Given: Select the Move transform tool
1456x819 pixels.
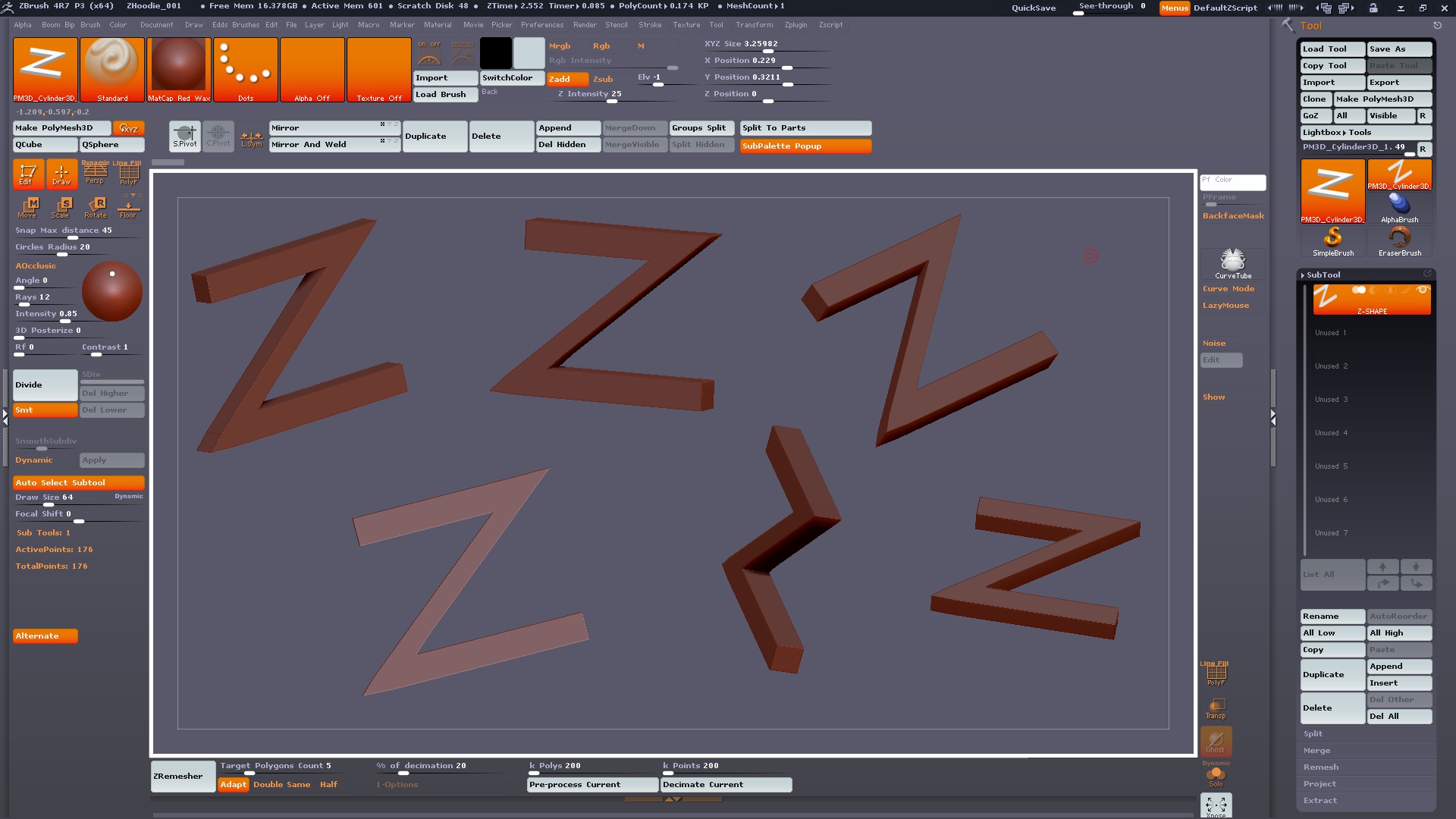Looking at the screenshot, I should pyautogui.click(x=28, y=207).
